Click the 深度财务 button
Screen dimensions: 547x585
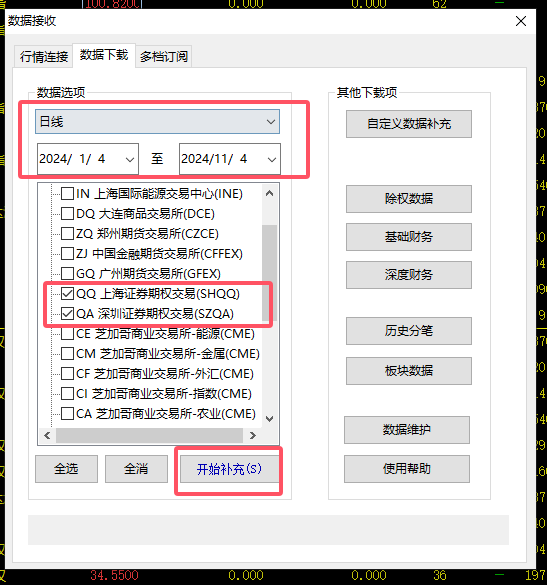tap(409, 275)
